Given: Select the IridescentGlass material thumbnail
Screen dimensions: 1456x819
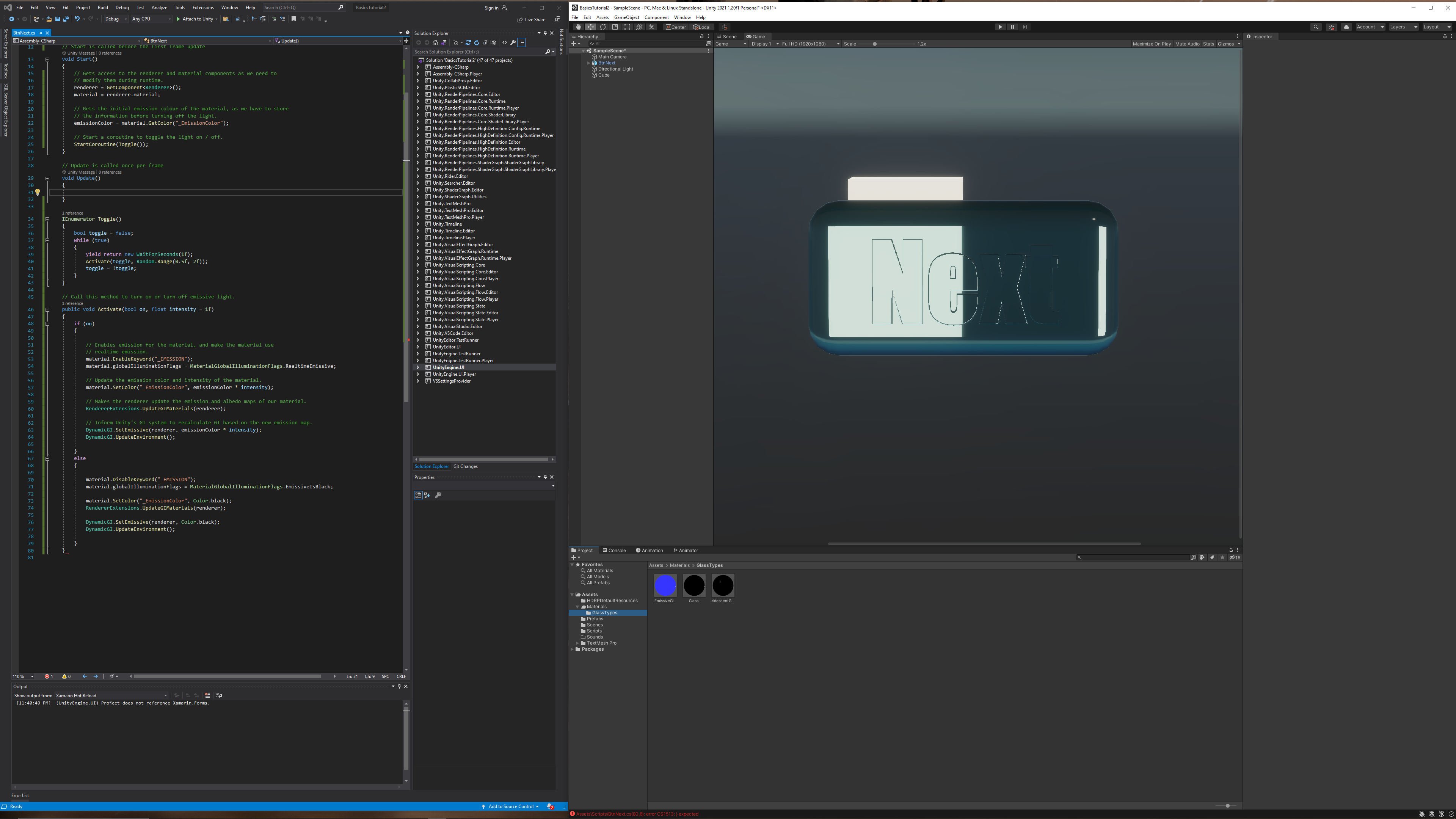Looking at the screenshot, I should 723,585.
